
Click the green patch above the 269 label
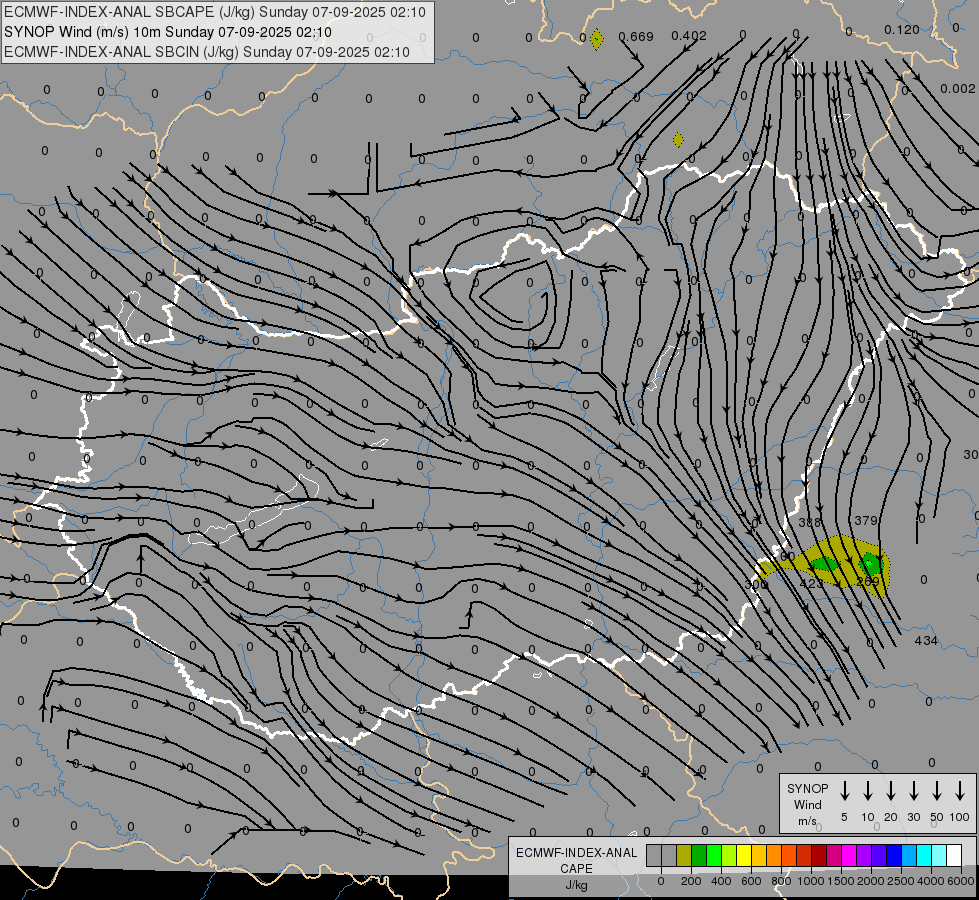[870, 563]
